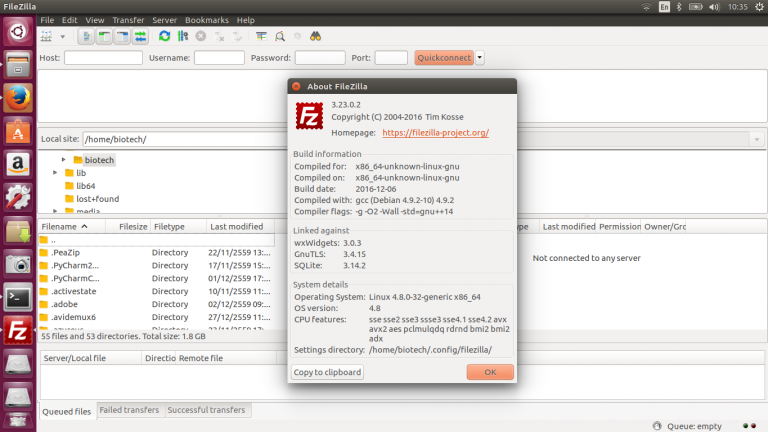Screen dimensions: 768x432
Task: Sort by Filename column header
Action: (x=72, y=227)
